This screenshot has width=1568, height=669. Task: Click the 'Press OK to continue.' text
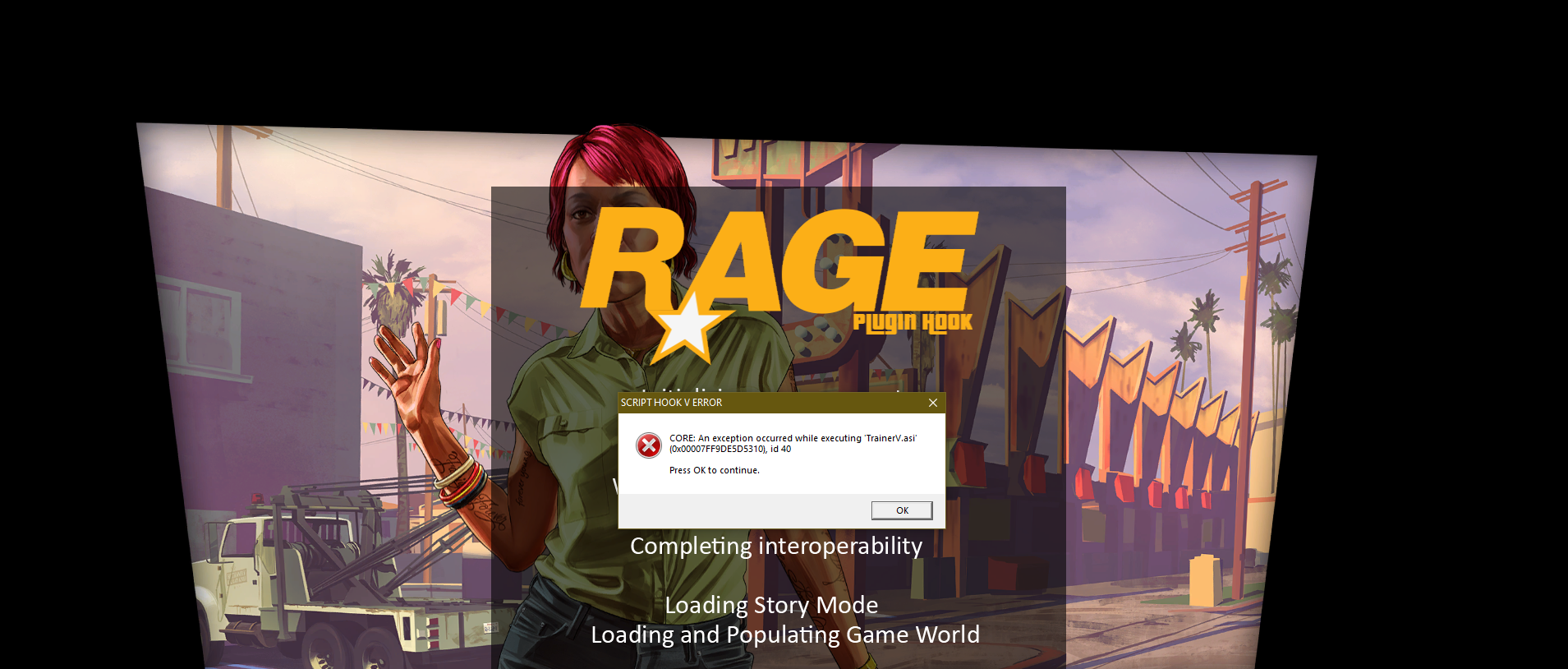pos(715,470)
